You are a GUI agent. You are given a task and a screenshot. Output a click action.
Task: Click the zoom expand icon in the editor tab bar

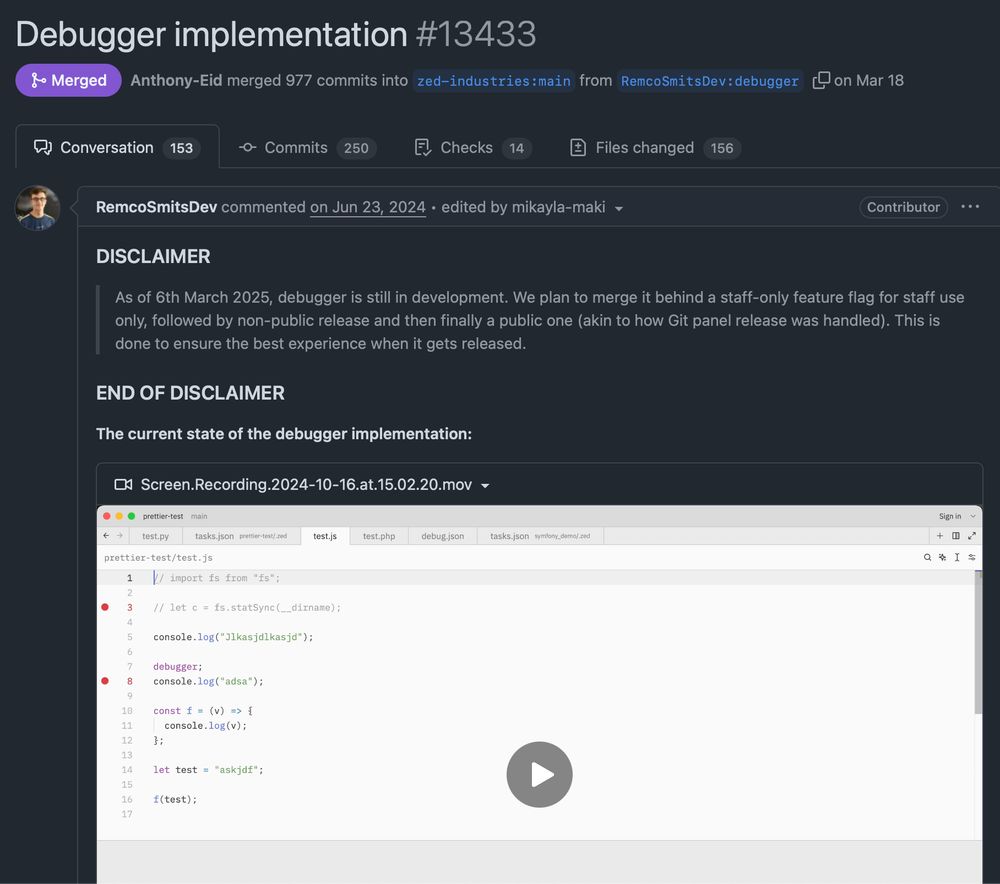[x=971, y=536]
